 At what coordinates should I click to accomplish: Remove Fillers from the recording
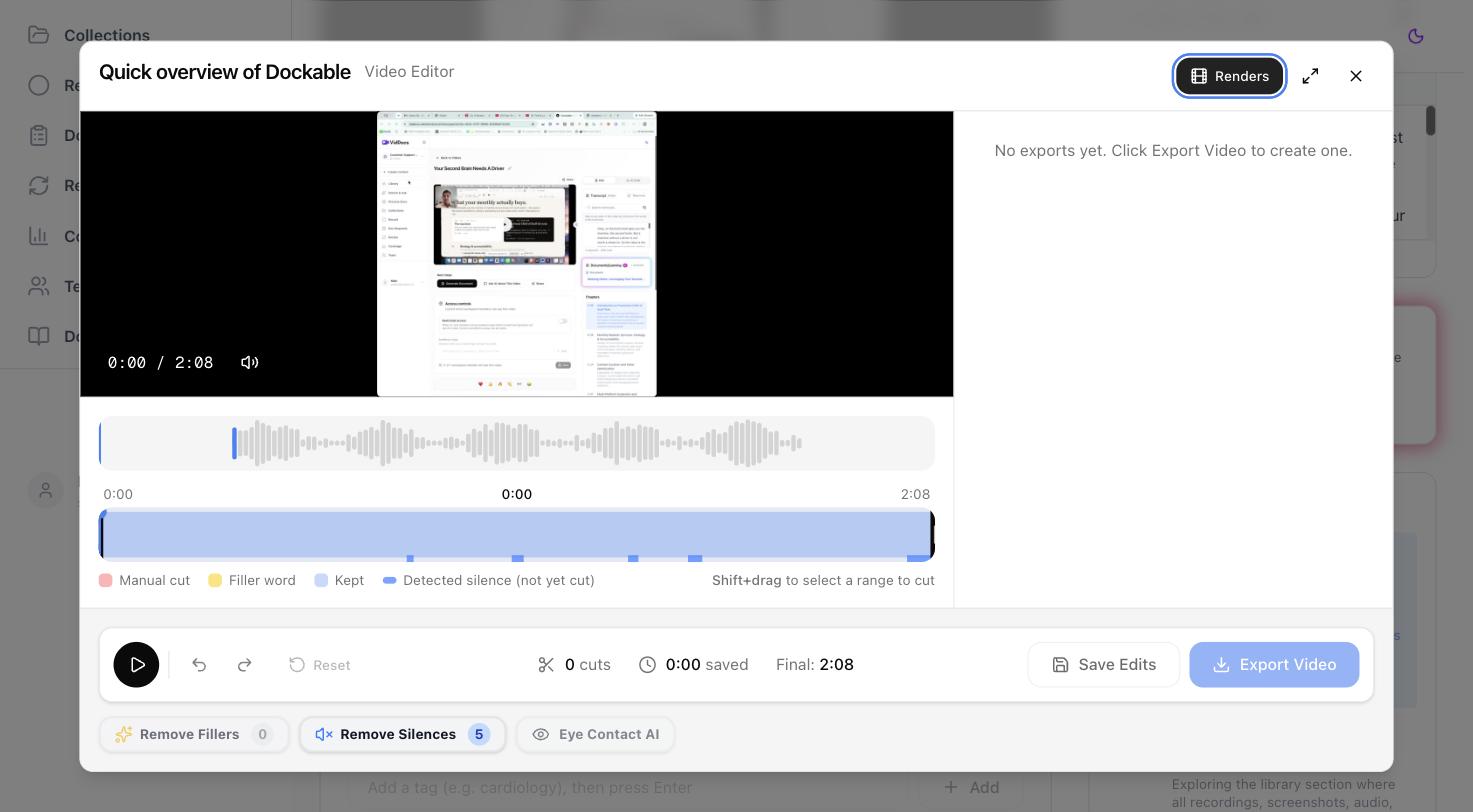point(194,734)
